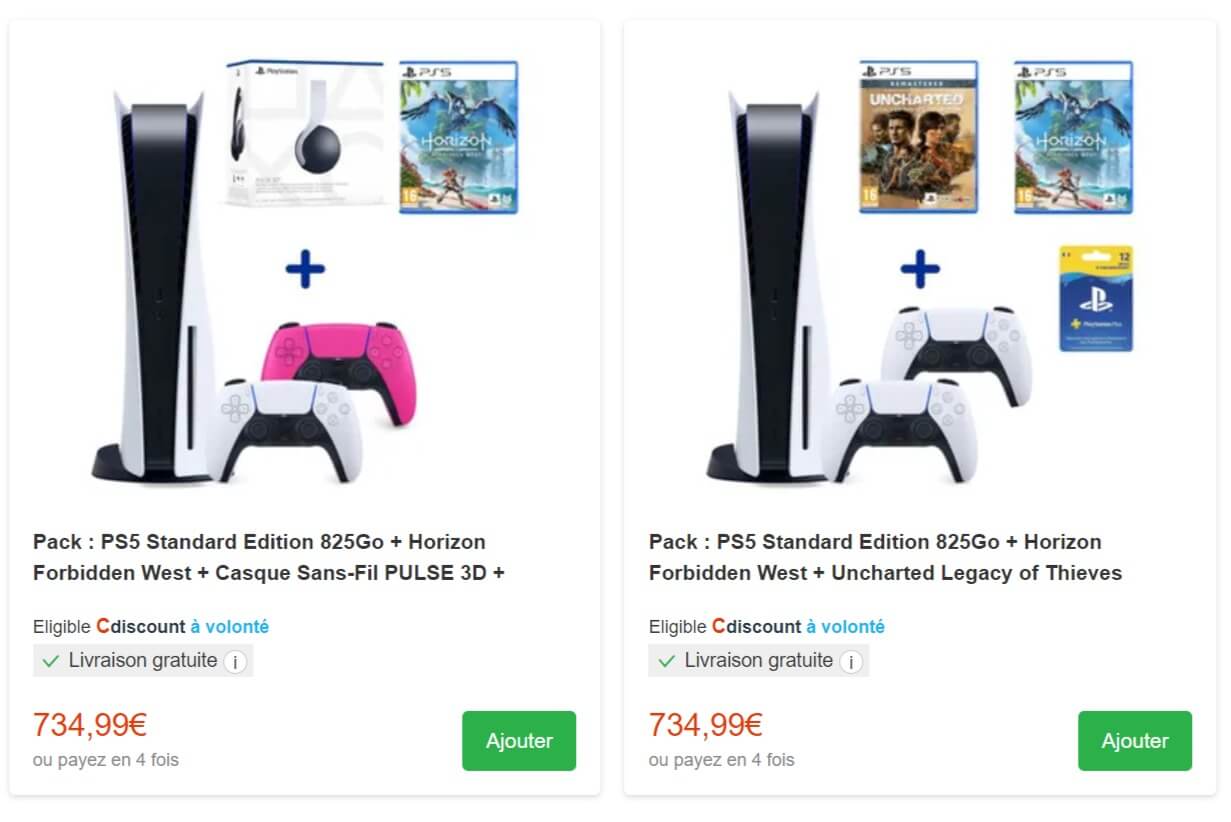Add the PULSE 3D headset pack to cart
This screenshot has width=1231, height=822.
tap(519, 741)
